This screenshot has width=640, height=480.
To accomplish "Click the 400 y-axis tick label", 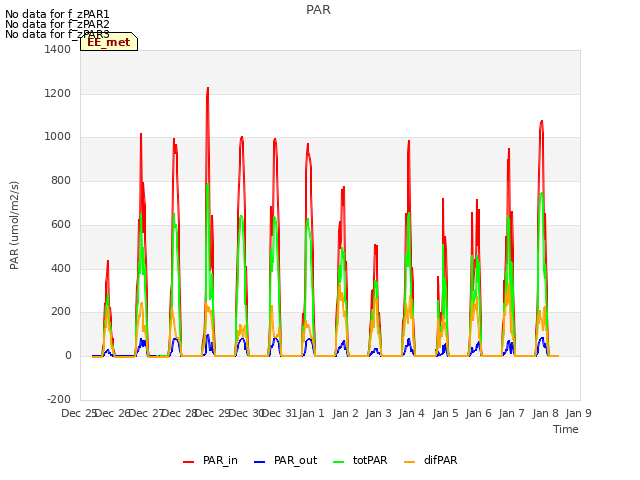I will (61, 269).
